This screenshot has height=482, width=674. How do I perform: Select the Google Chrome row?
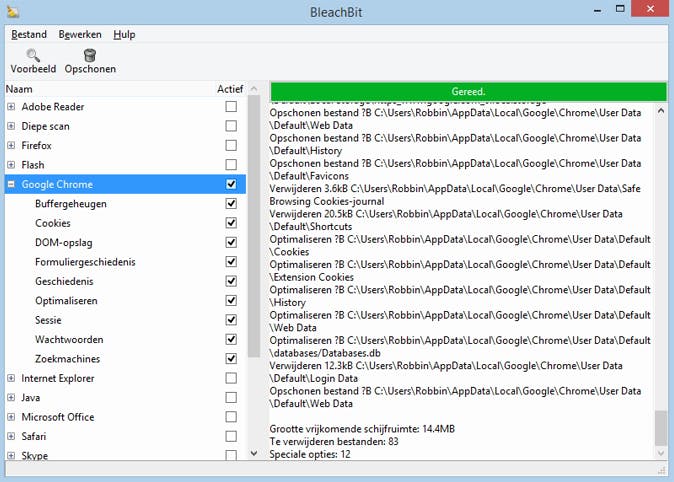(126, 184)
